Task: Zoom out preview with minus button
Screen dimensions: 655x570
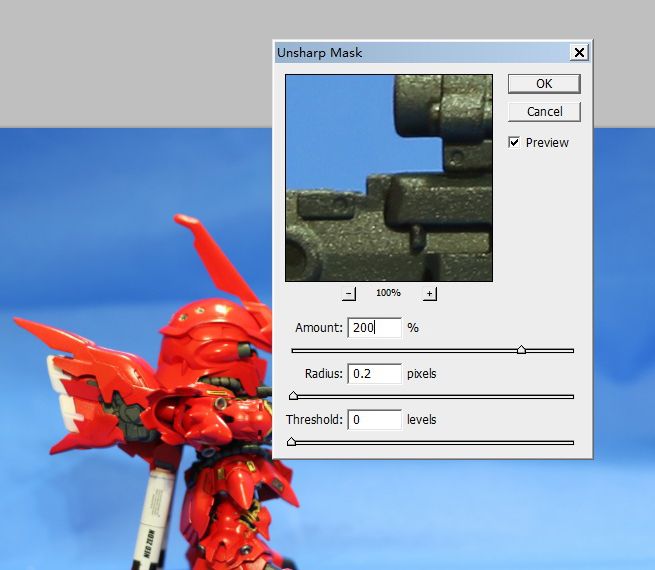Action: [349, 294]
